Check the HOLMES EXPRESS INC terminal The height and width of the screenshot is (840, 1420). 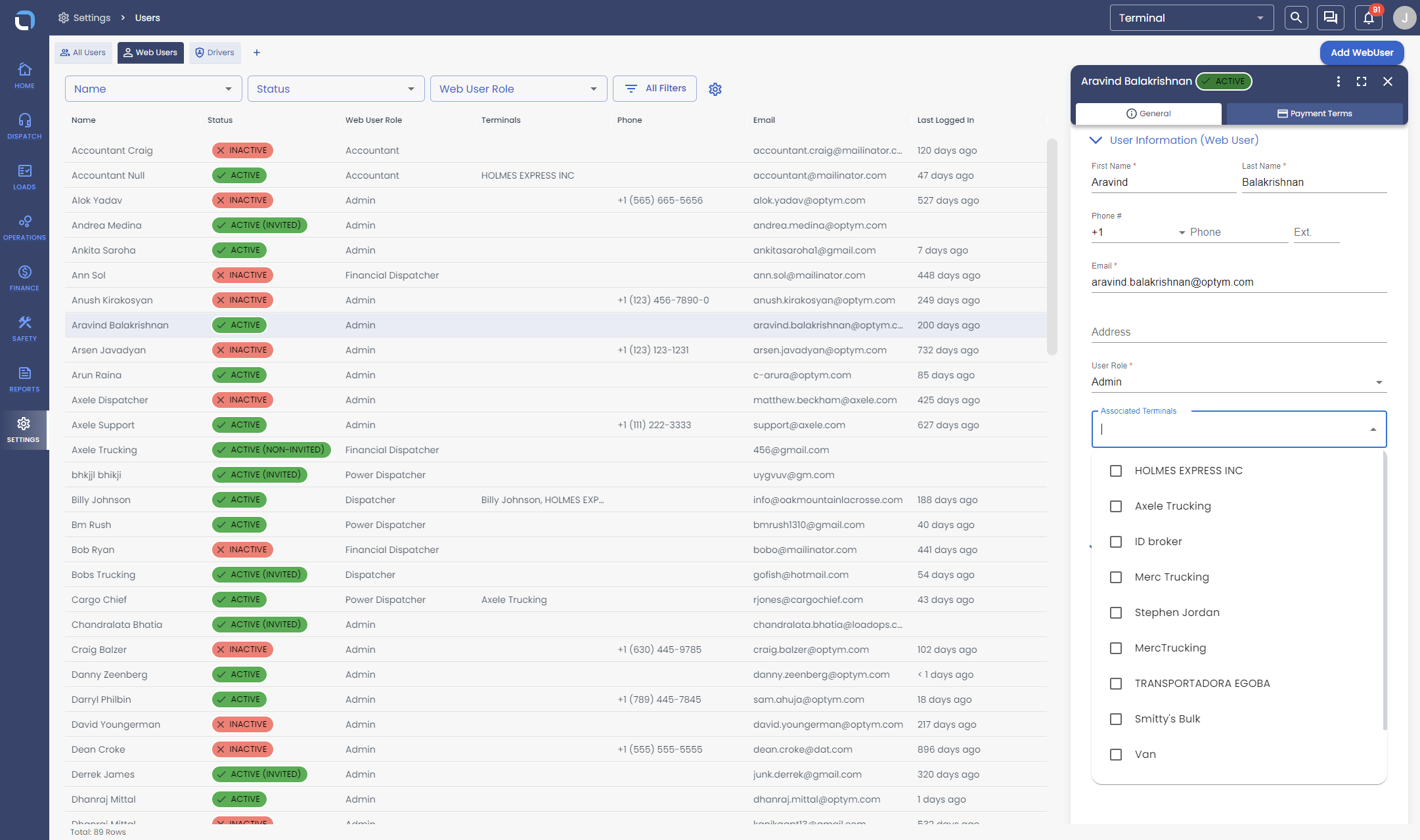[1116, 471]
